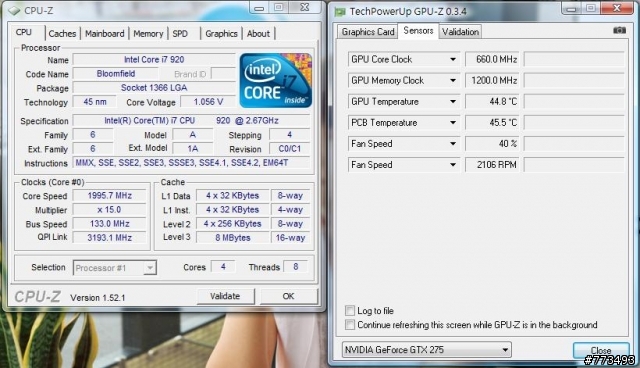Minimize the CPU-Z window
The width and height of the screenshot is (640, 368).
tap(259, 8)
